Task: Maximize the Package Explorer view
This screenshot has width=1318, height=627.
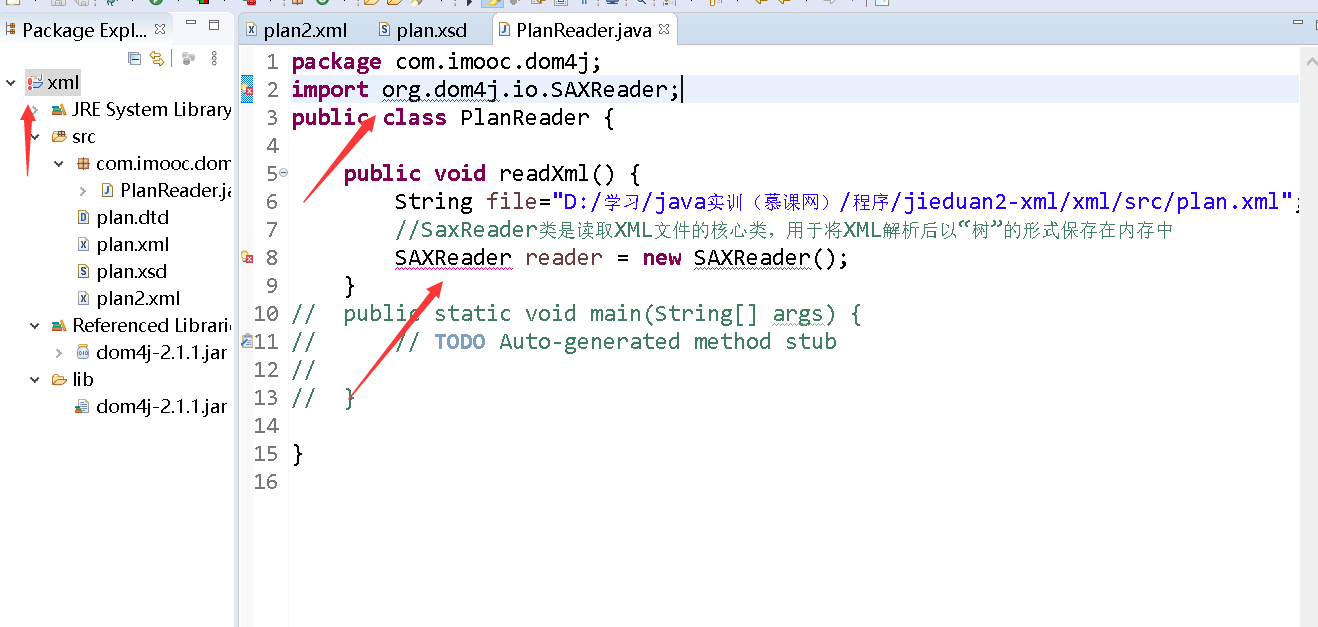Action: click(214, 25)
